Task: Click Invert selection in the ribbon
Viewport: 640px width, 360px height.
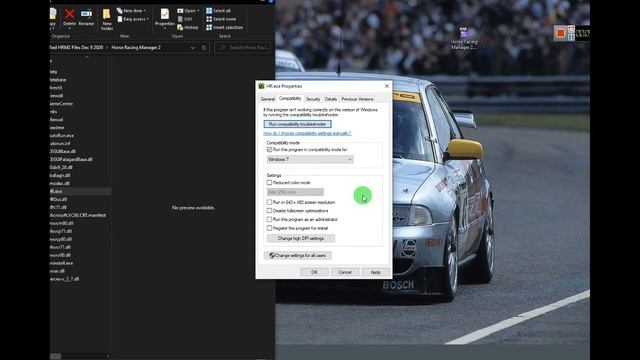Action: pyautogui.click(x=224, y=27)
